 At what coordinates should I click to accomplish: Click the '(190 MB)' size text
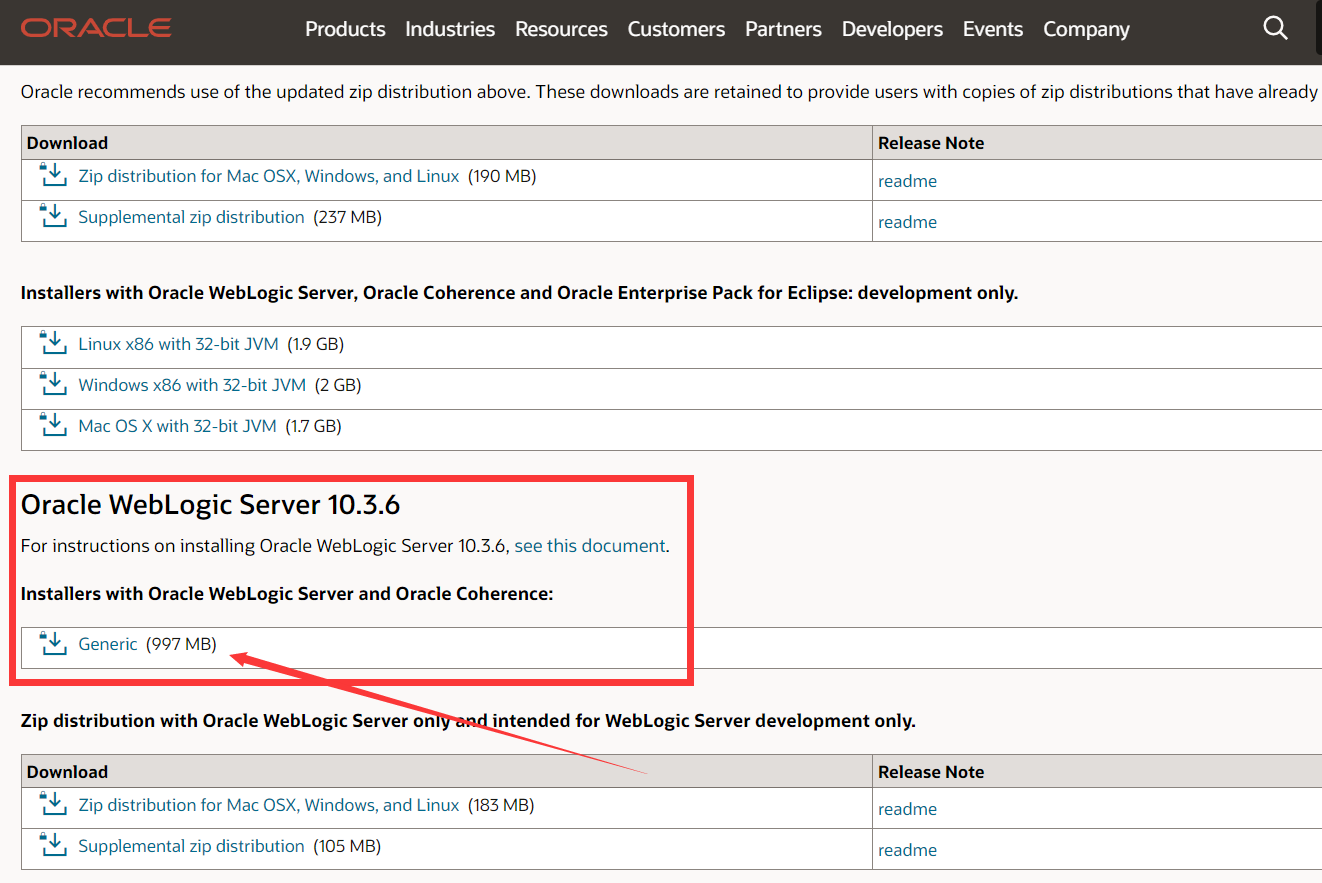click(502, 176)
